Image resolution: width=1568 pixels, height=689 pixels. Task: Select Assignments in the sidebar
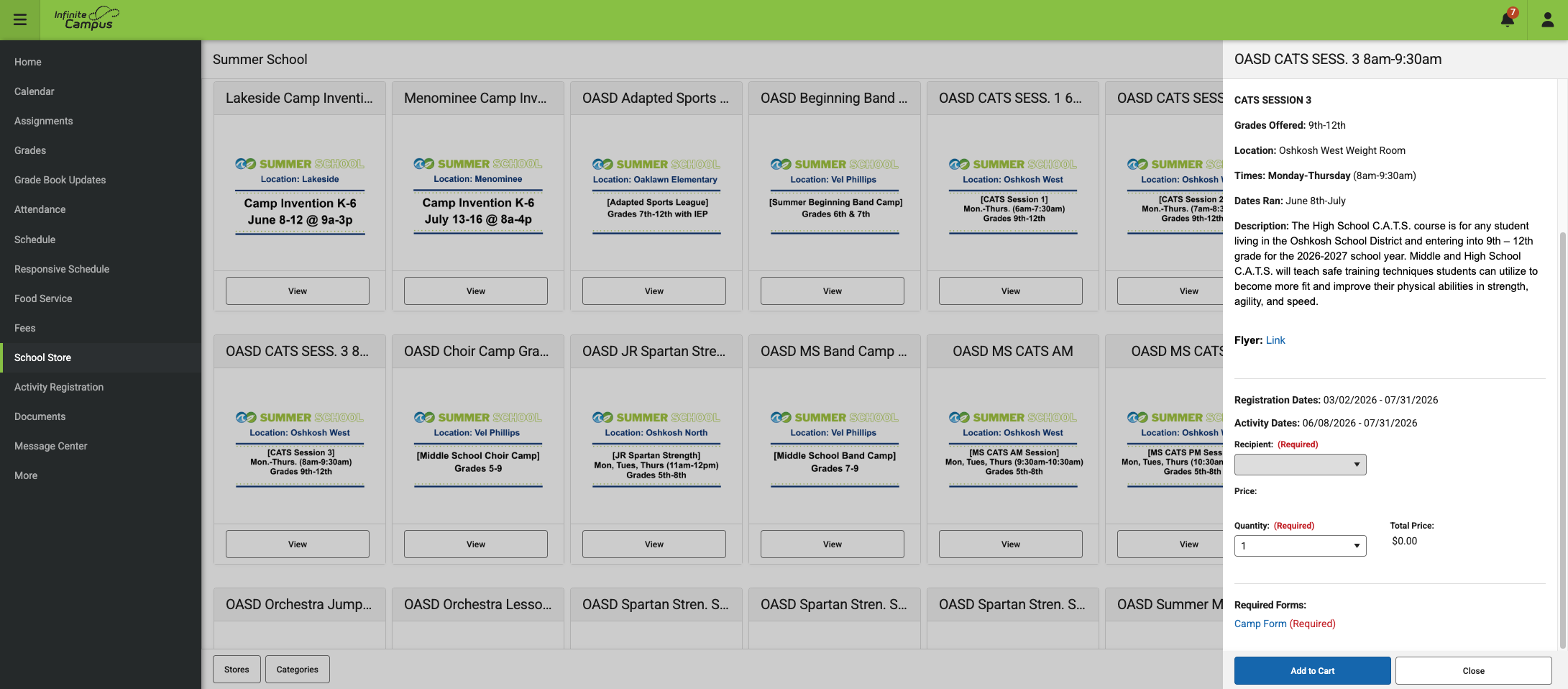[101, 121]
